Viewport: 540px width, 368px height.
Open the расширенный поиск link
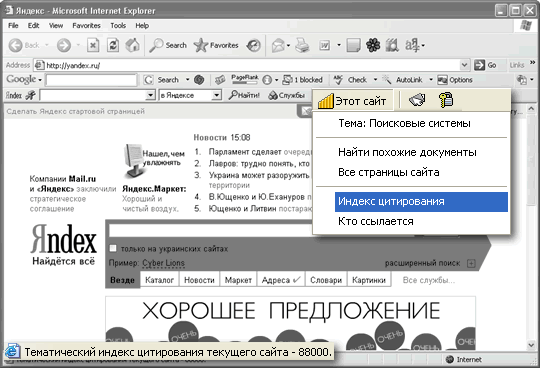[x=423, y=263]
